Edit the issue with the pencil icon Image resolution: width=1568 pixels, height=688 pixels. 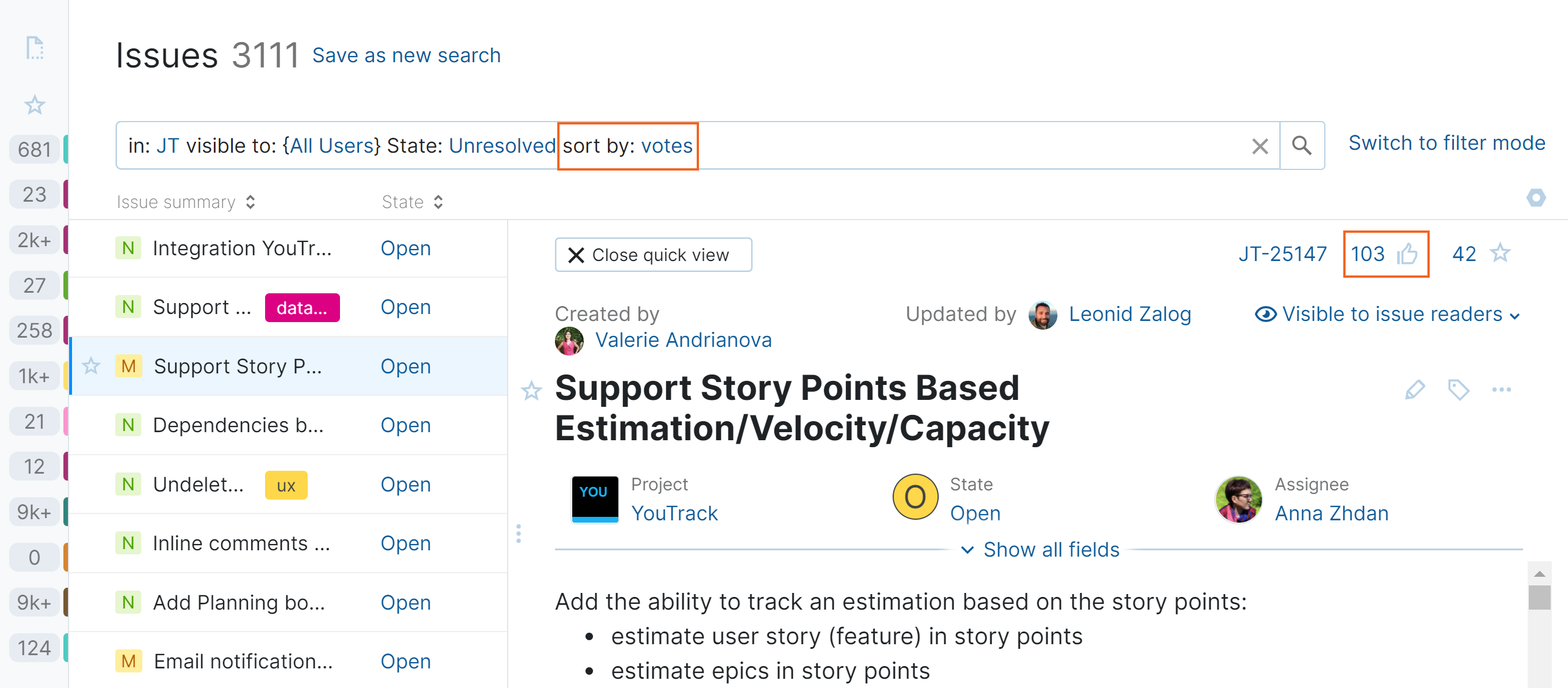pos(1415,390)
